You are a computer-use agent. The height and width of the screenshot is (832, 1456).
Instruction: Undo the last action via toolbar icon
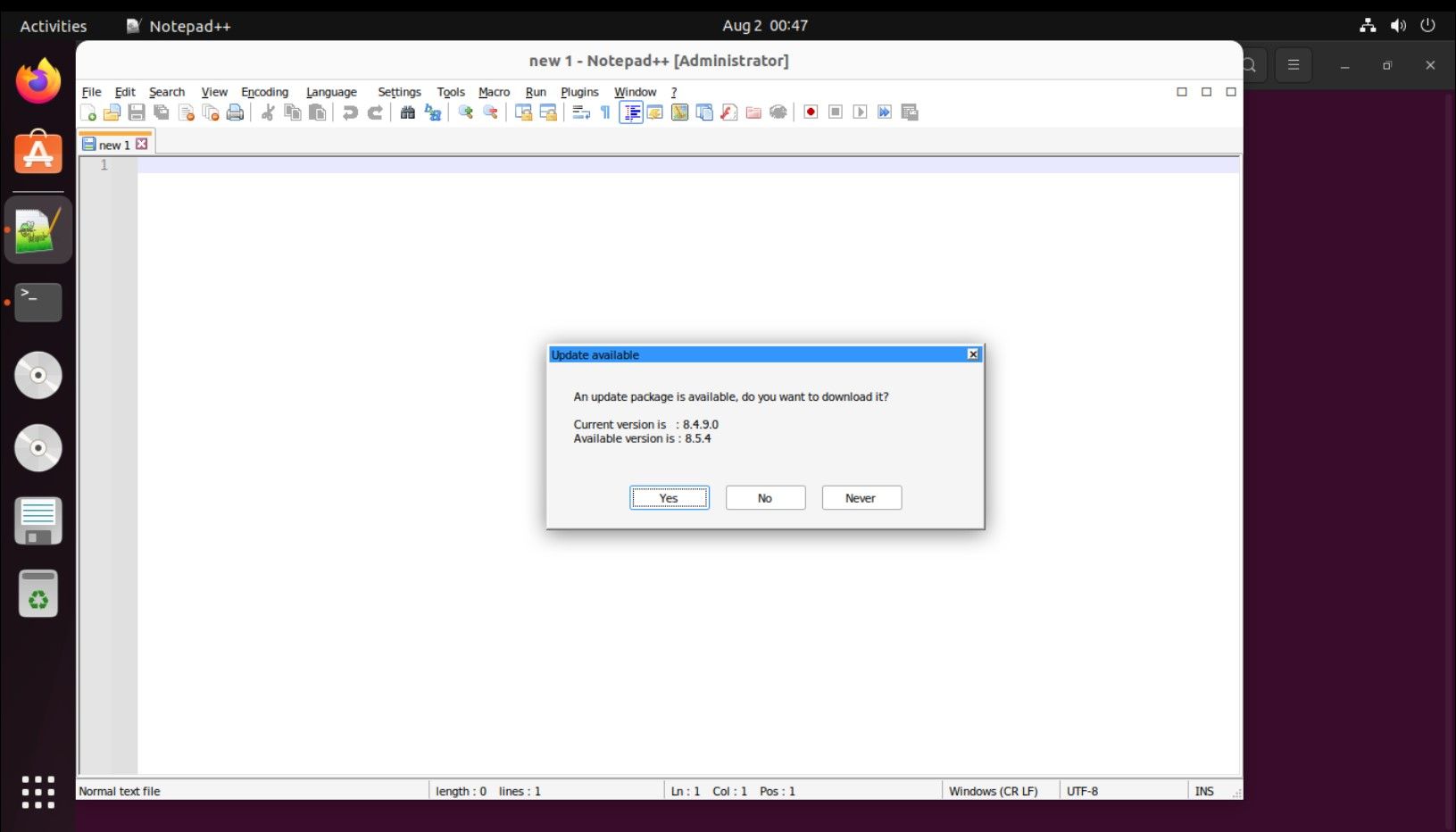pos(349,112)
